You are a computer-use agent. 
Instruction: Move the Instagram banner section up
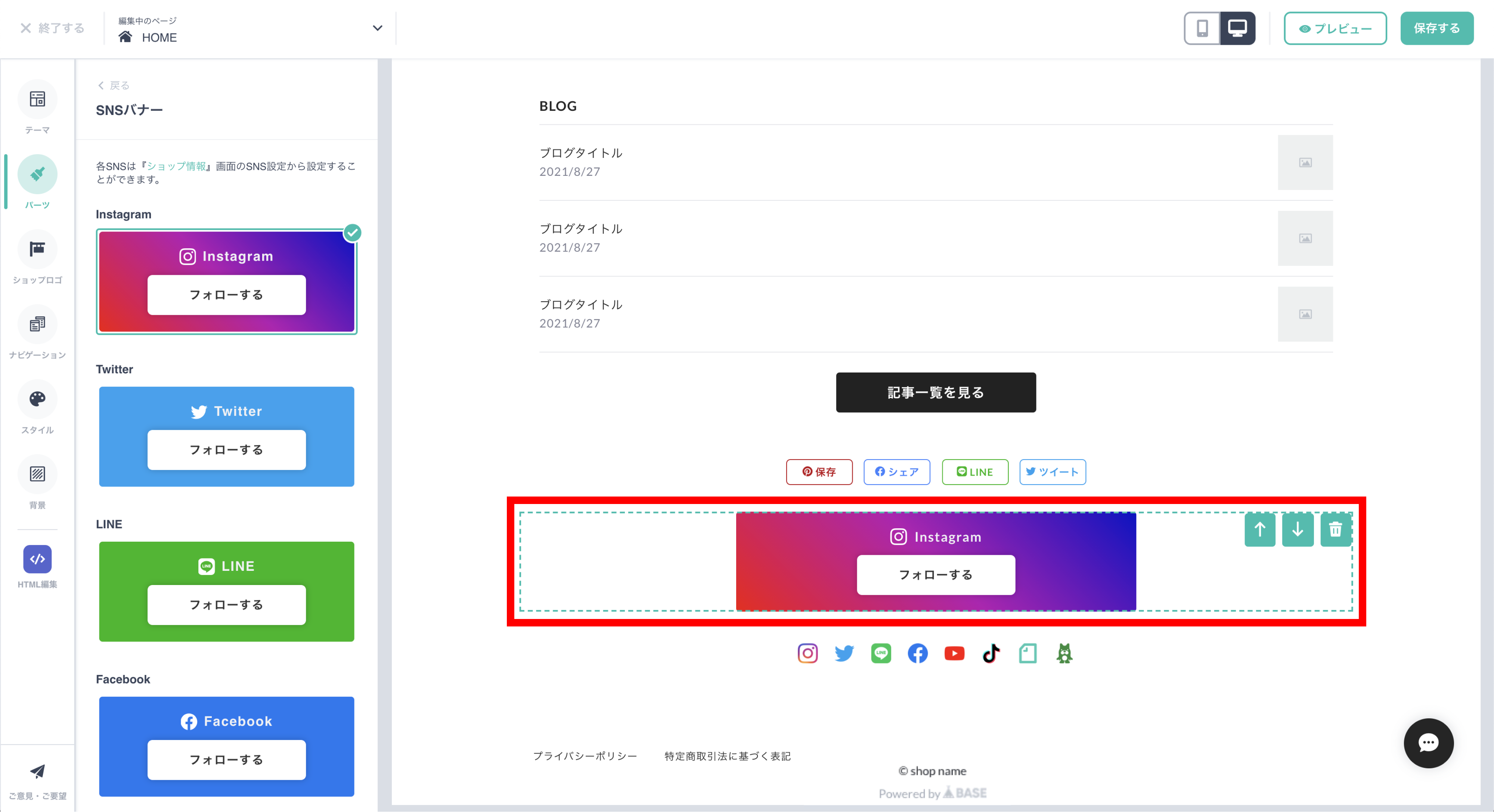(x=1260, y=530)
